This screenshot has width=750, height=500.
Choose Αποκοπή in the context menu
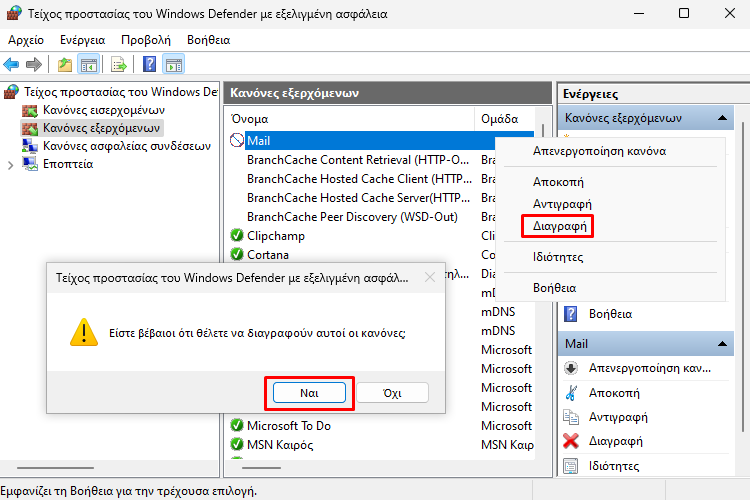558,182
